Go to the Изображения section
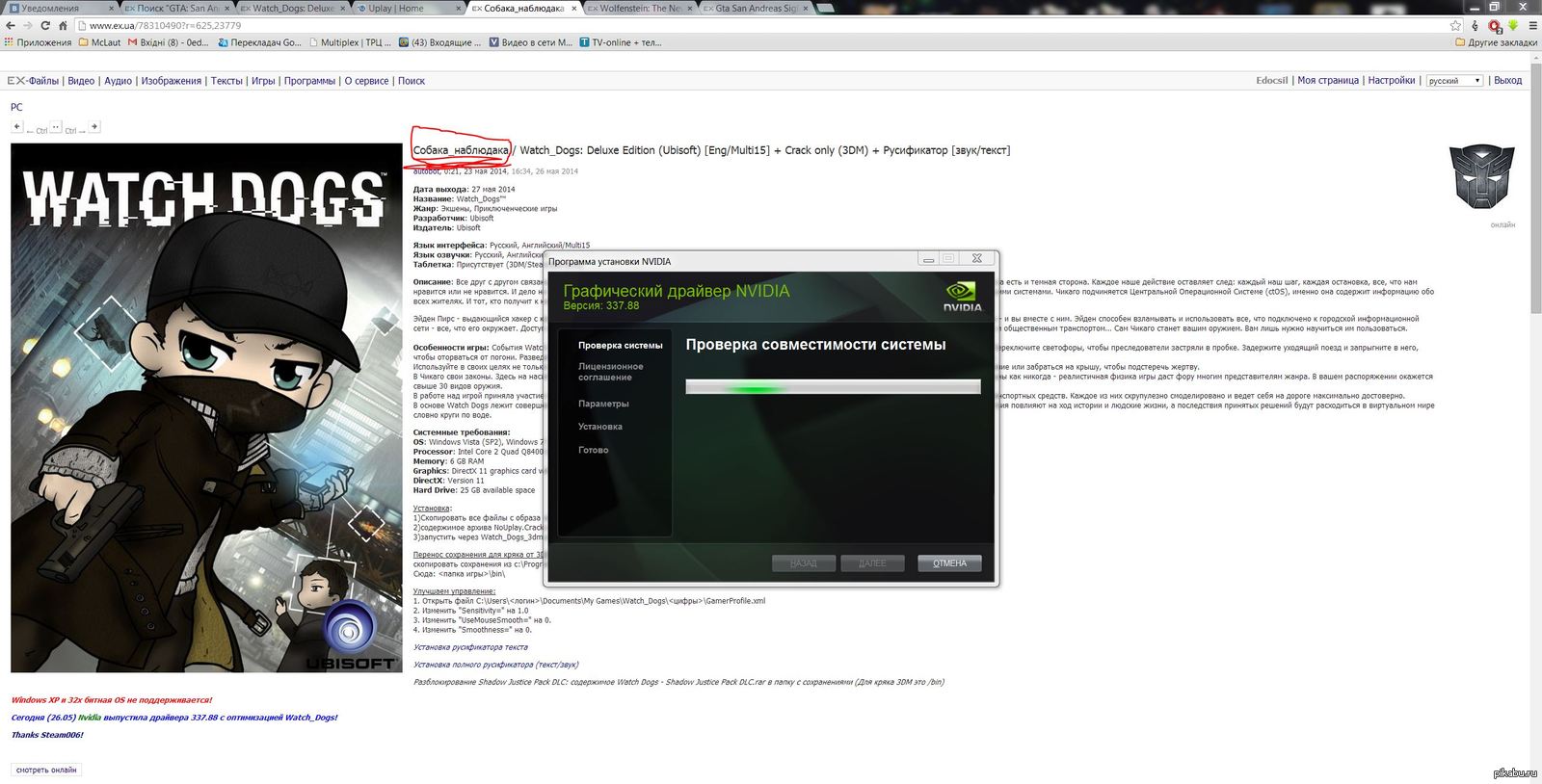This screenshot has width=1542, height=784. [x=172, y=81]
